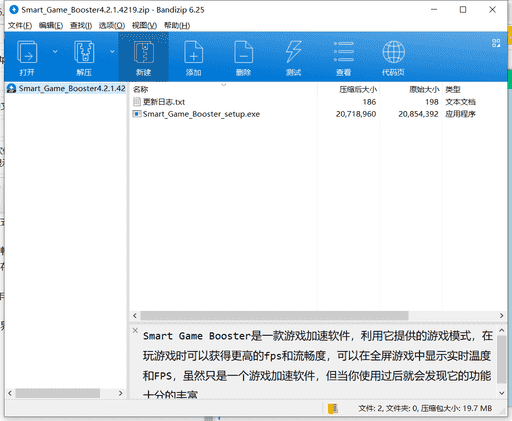Click the archive icon in the status bar

[x=332, y=408]
